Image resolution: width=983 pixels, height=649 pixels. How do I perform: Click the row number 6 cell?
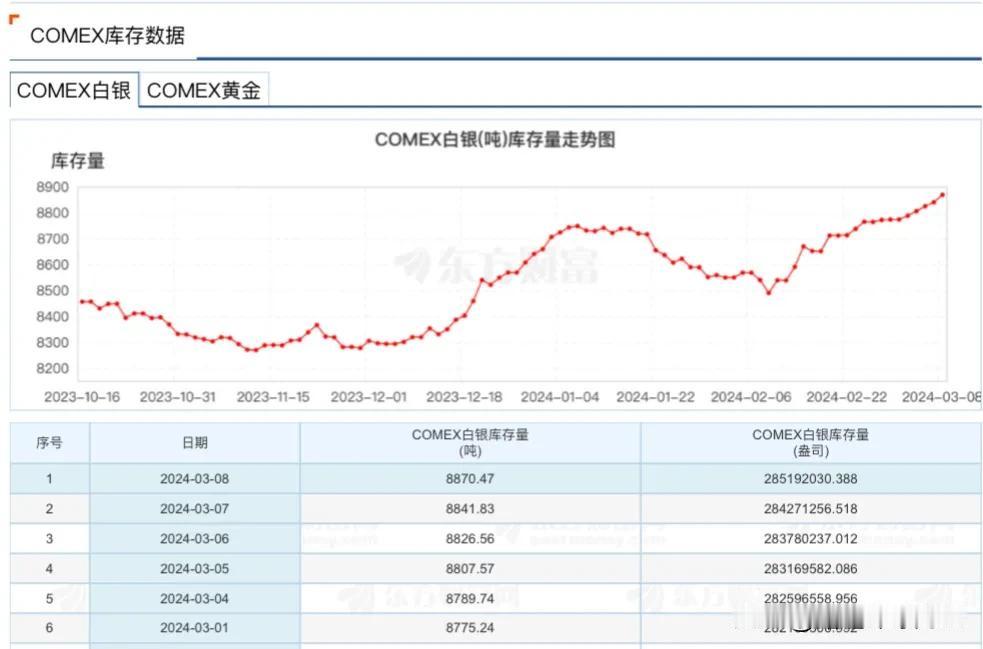(x=50, y=628)
